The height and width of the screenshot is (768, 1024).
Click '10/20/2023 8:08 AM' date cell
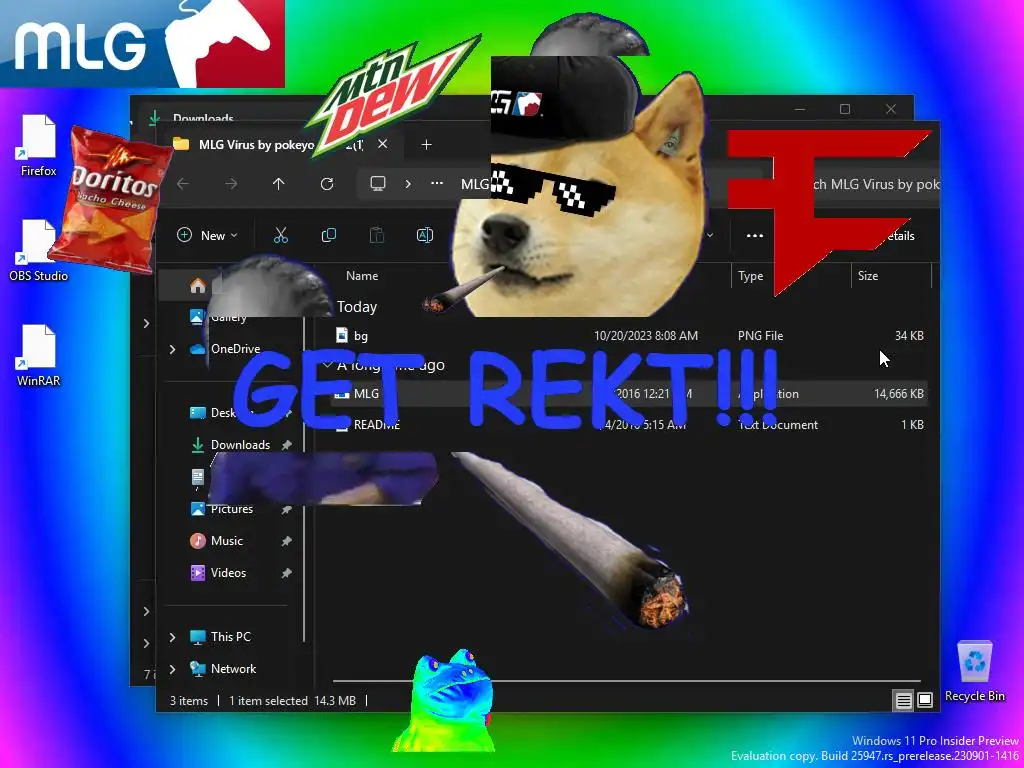[x=646, y=336]
